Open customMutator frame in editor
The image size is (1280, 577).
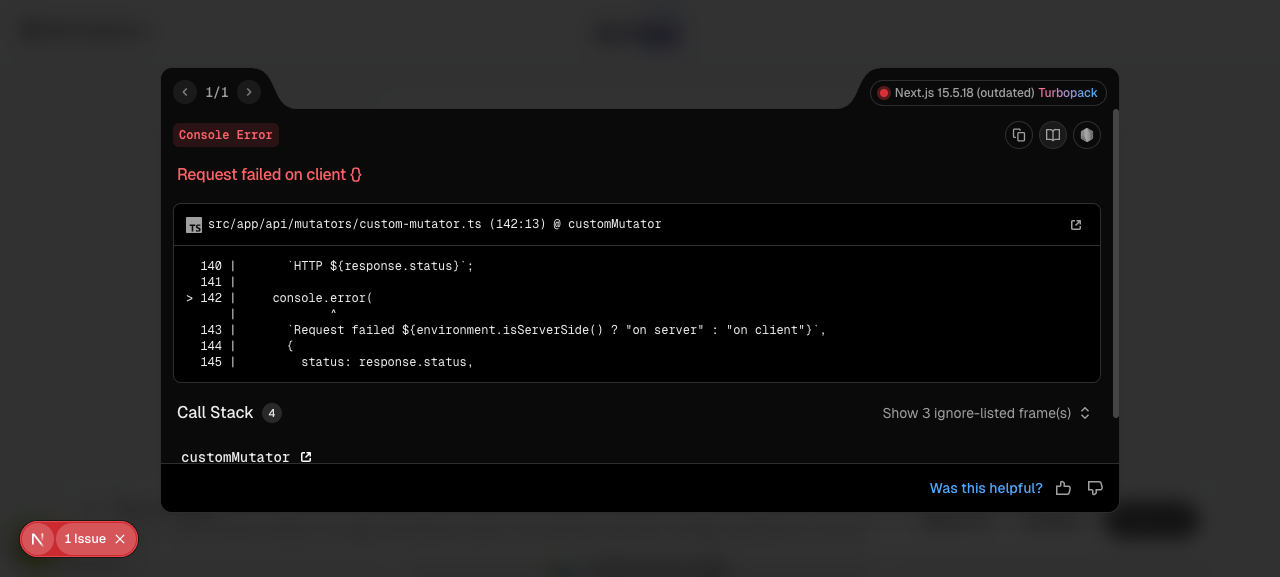click(306, 457)
